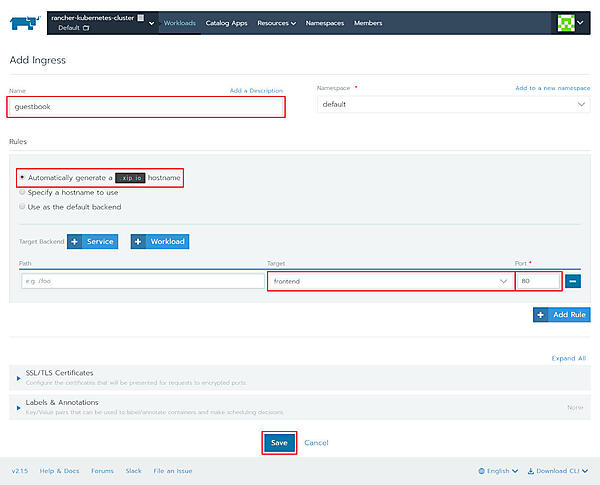Click the Add Rule button
The width and height of the screenshot is (600, 485).
pyautogui.click(x=561, y=314)
